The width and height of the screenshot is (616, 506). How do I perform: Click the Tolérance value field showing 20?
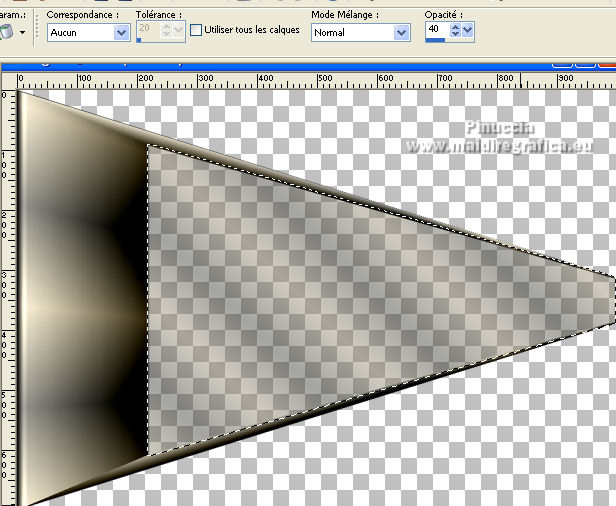coord(148,29)
